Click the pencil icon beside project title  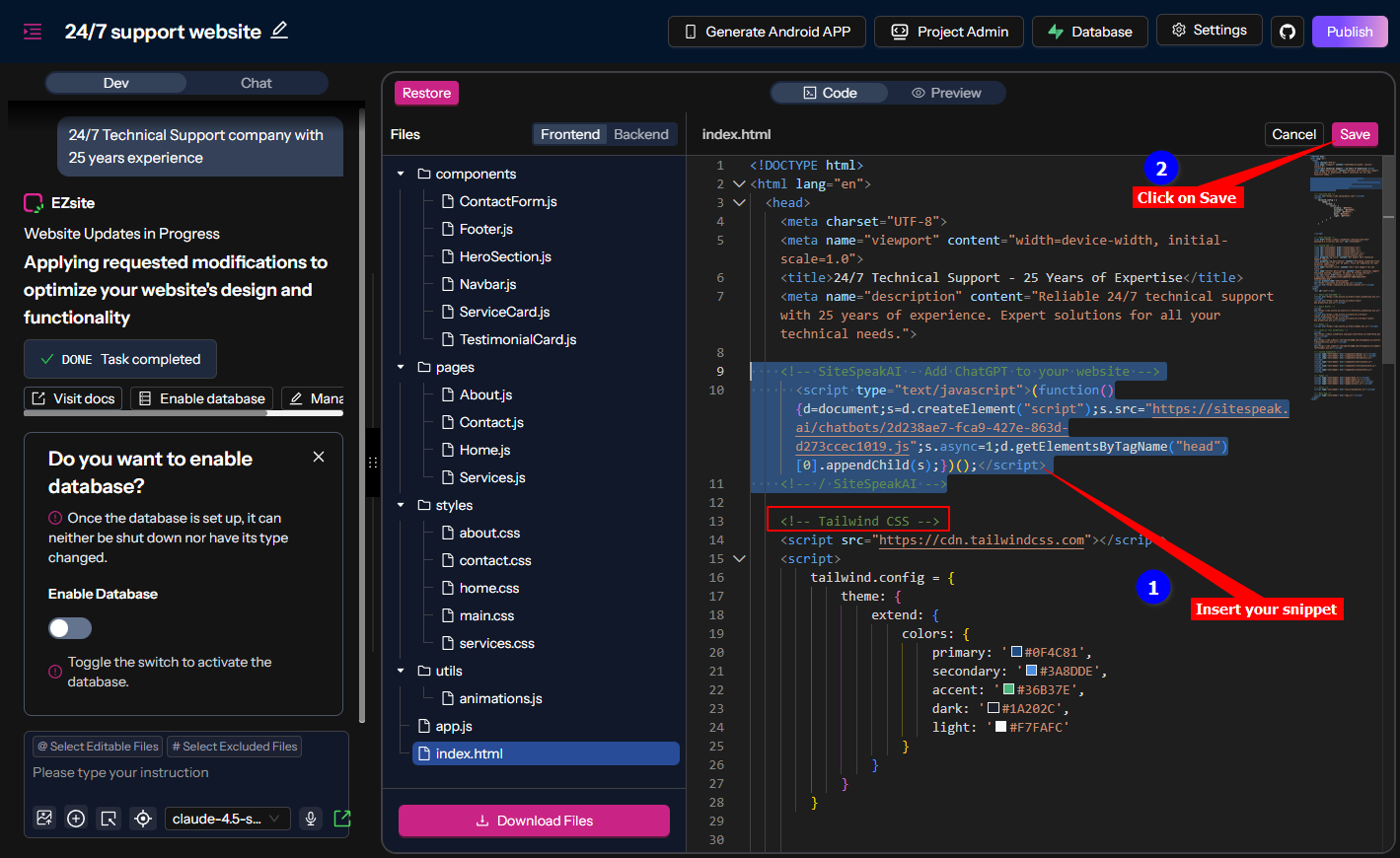click(280, 31)
